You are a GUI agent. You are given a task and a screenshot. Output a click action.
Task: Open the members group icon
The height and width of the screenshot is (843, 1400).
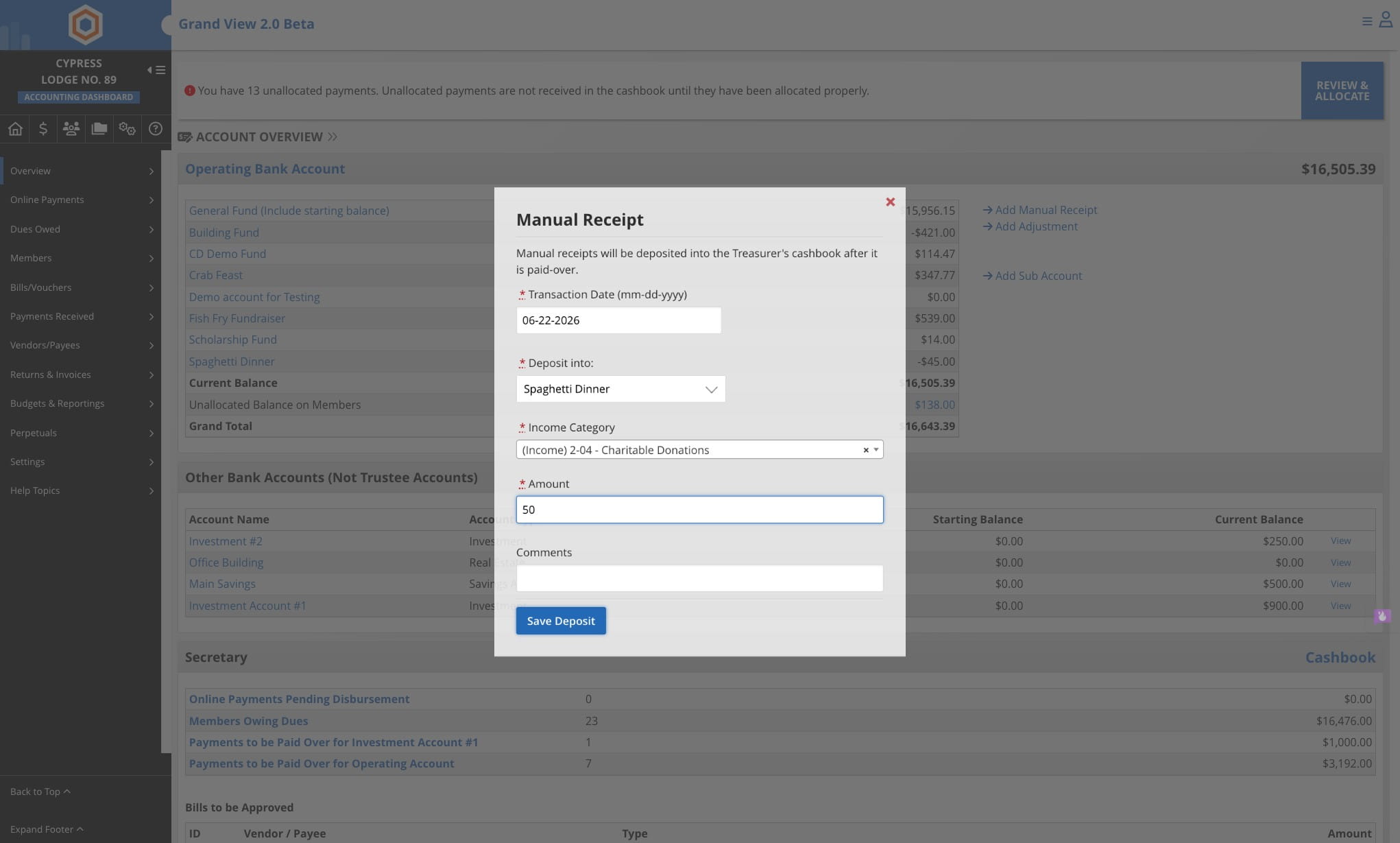[x=71, y=128]
